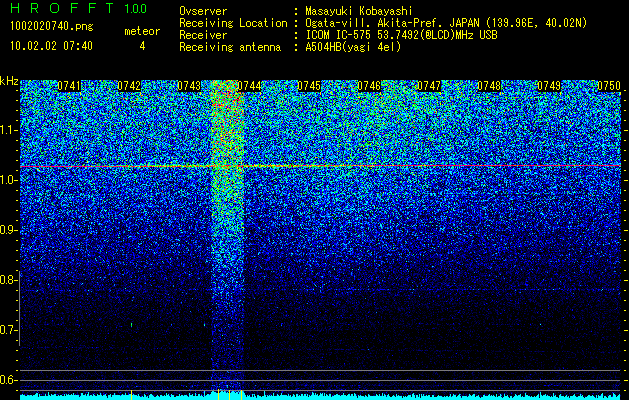Click the file name 1002020740.png
The width and height of the screenshot is (629, 400).
point(52,27)
